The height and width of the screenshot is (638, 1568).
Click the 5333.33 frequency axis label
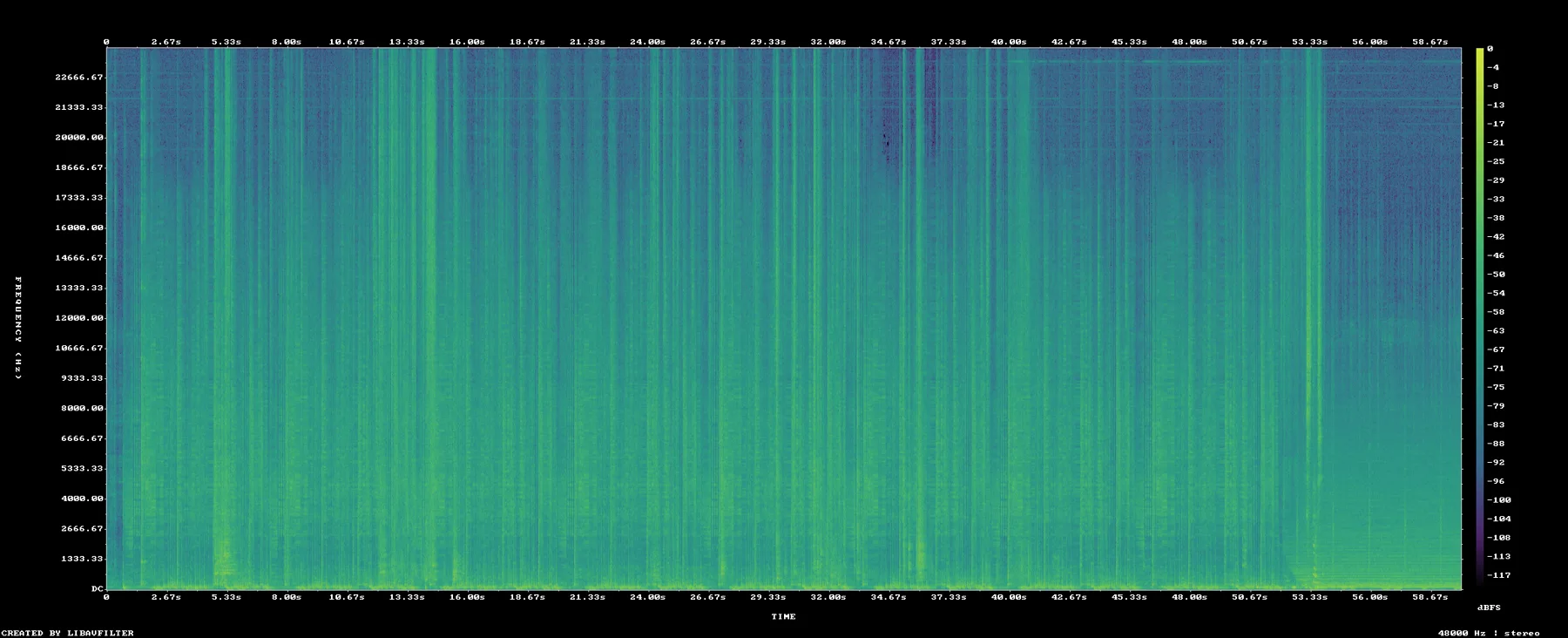point(82,469)
